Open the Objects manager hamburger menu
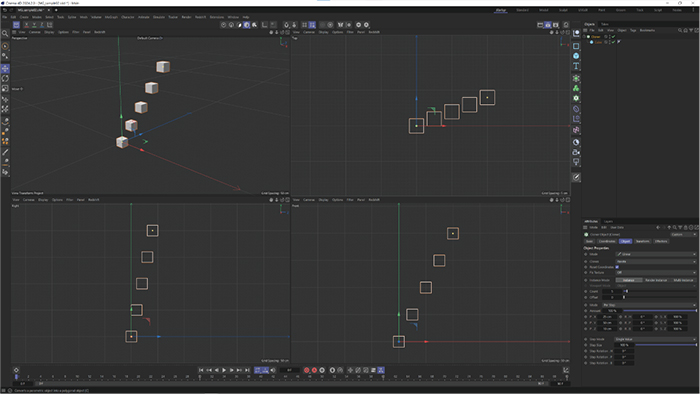Image resolution: width=700 pixels, height=394 pixels. [x=585, y=30]
